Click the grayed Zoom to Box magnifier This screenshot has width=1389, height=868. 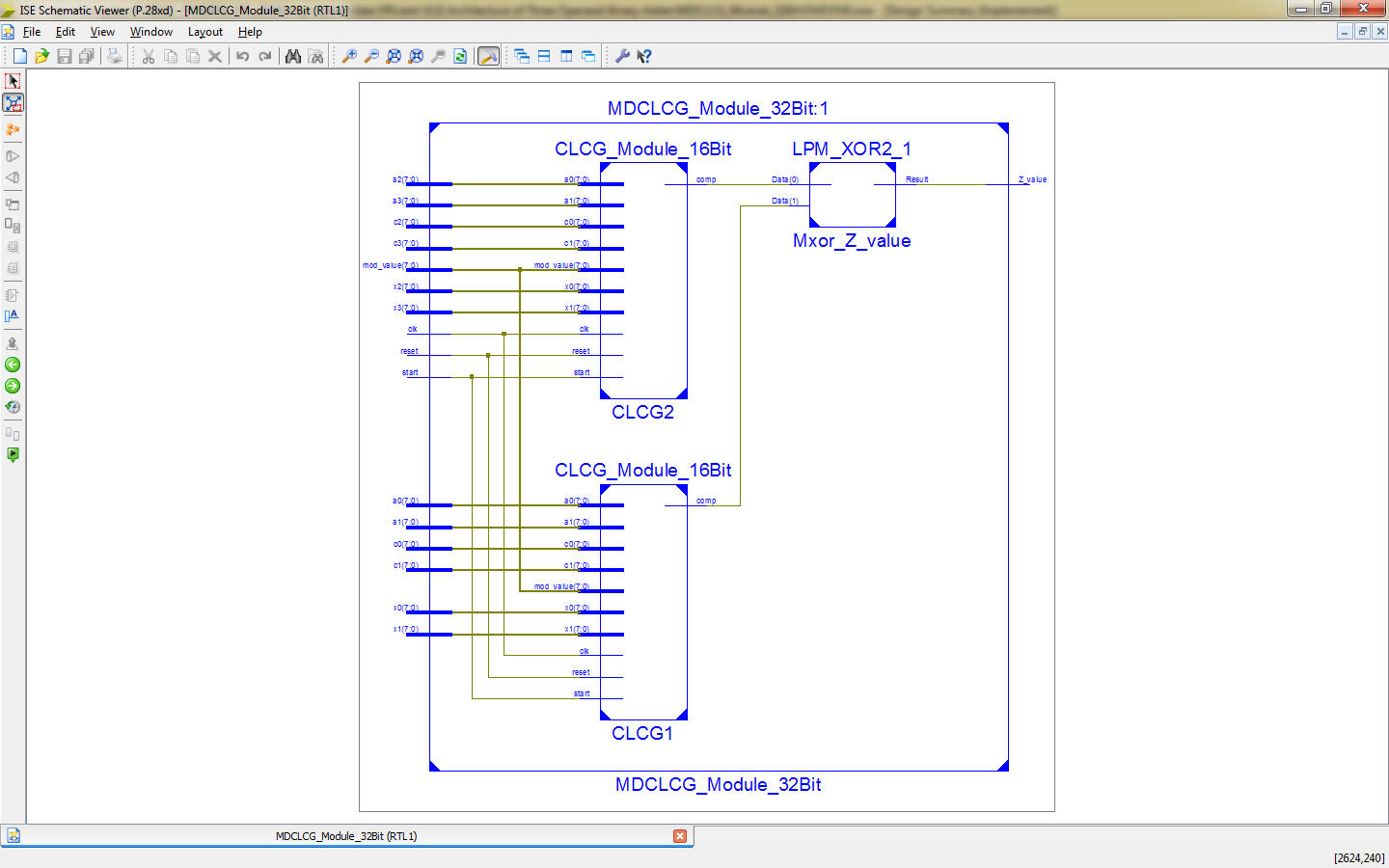[438, 56]
